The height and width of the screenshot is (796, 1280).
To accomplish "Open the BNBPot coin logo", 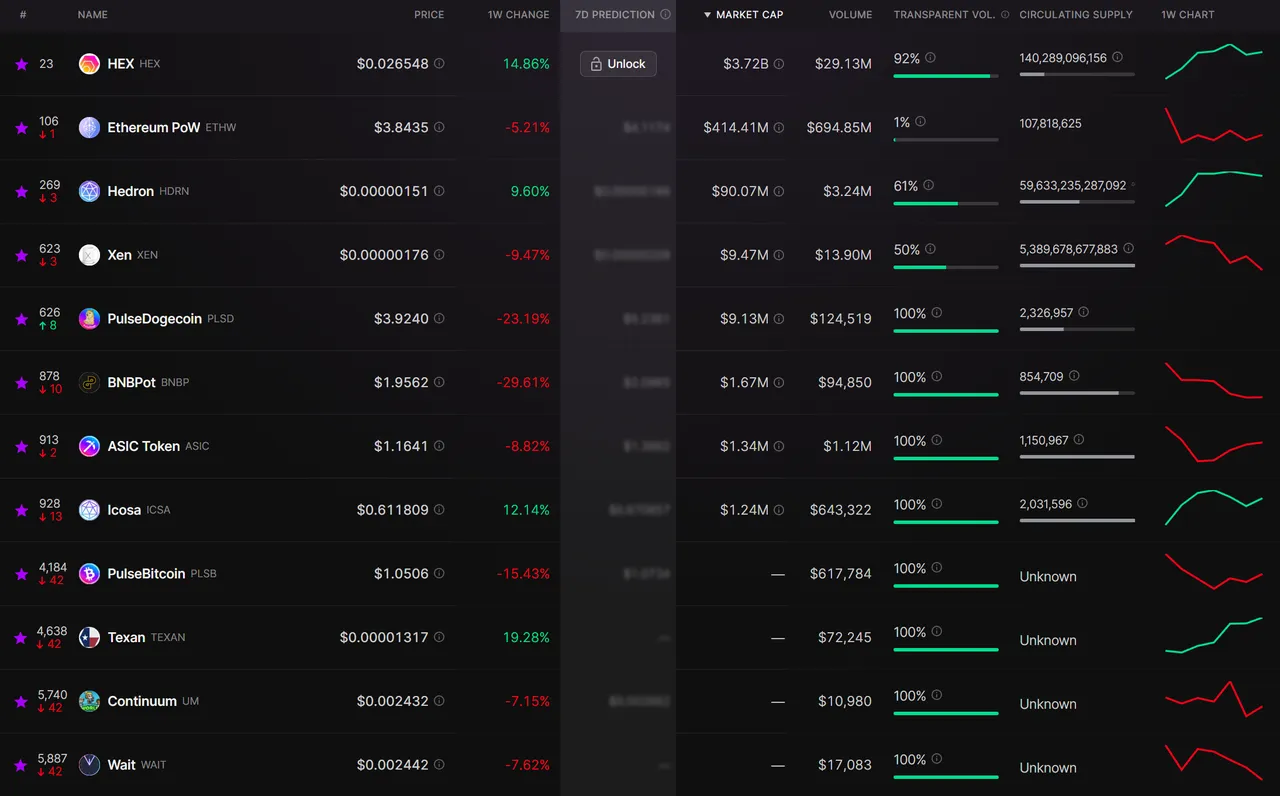I will pyautogui.click(x=89, y=383).
